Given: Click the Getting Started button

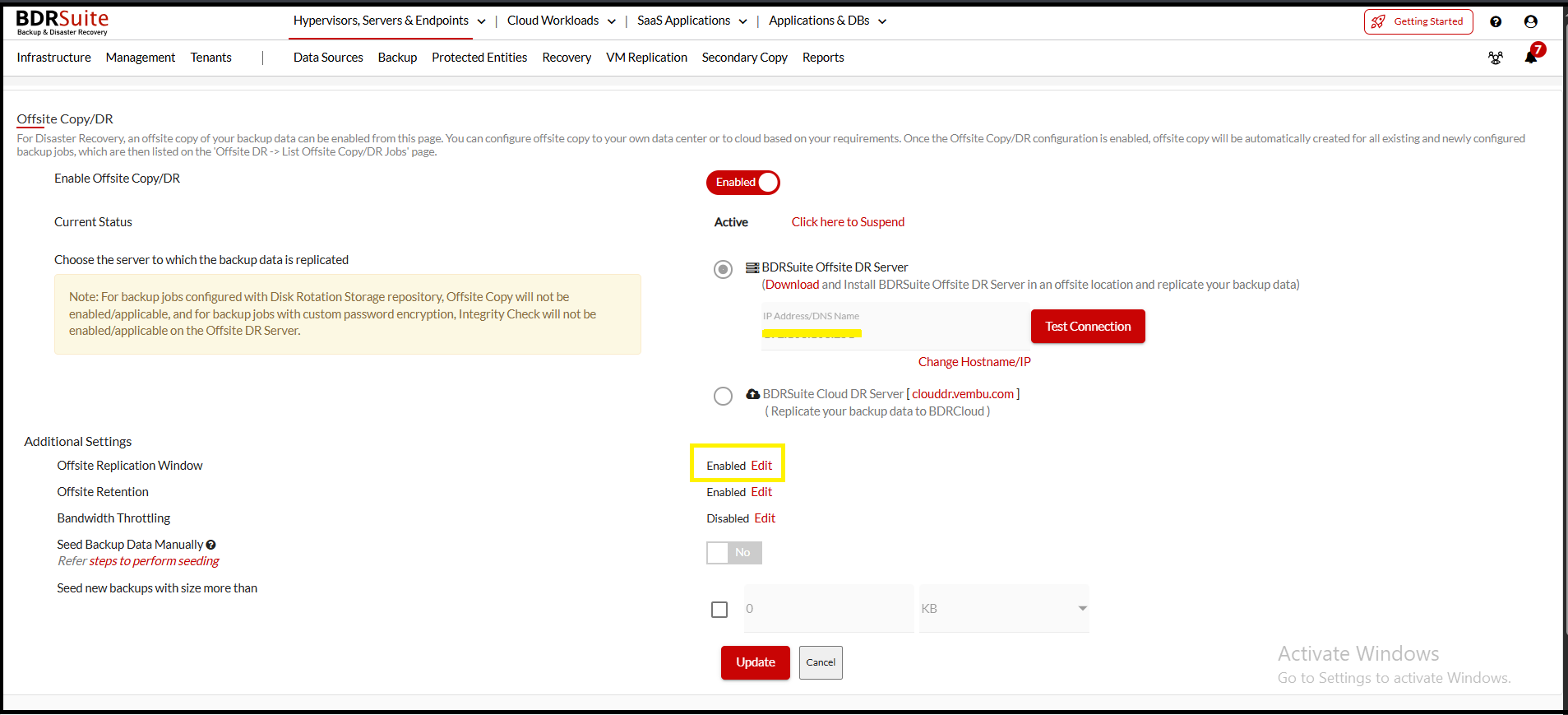Looking at the screenshot, I should point(1418,21).
